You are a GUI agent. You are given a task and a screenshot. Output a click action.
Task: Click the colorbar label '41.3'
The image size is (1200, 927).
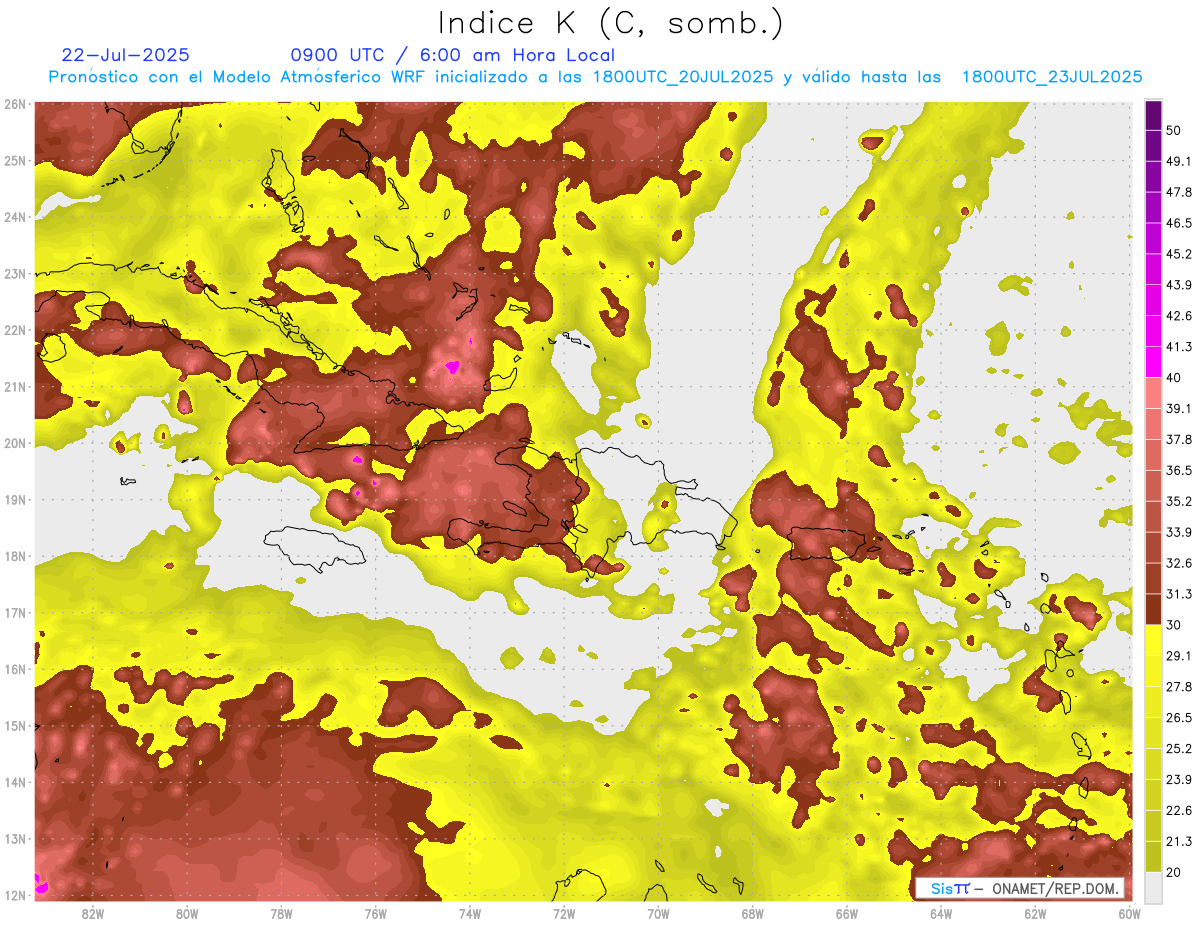point(1178,346)
